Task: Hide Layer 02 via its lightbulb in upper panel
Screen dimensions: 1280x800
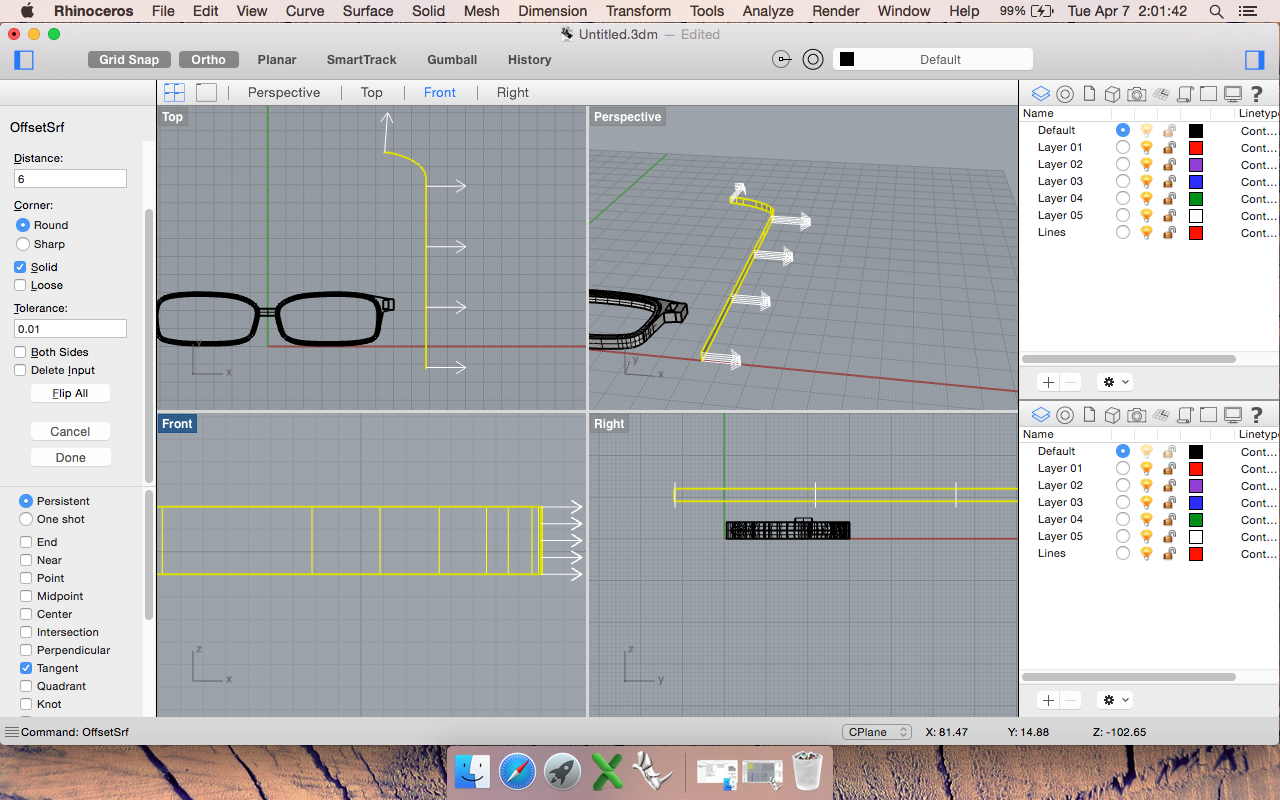Action: tap(1146, 164)
